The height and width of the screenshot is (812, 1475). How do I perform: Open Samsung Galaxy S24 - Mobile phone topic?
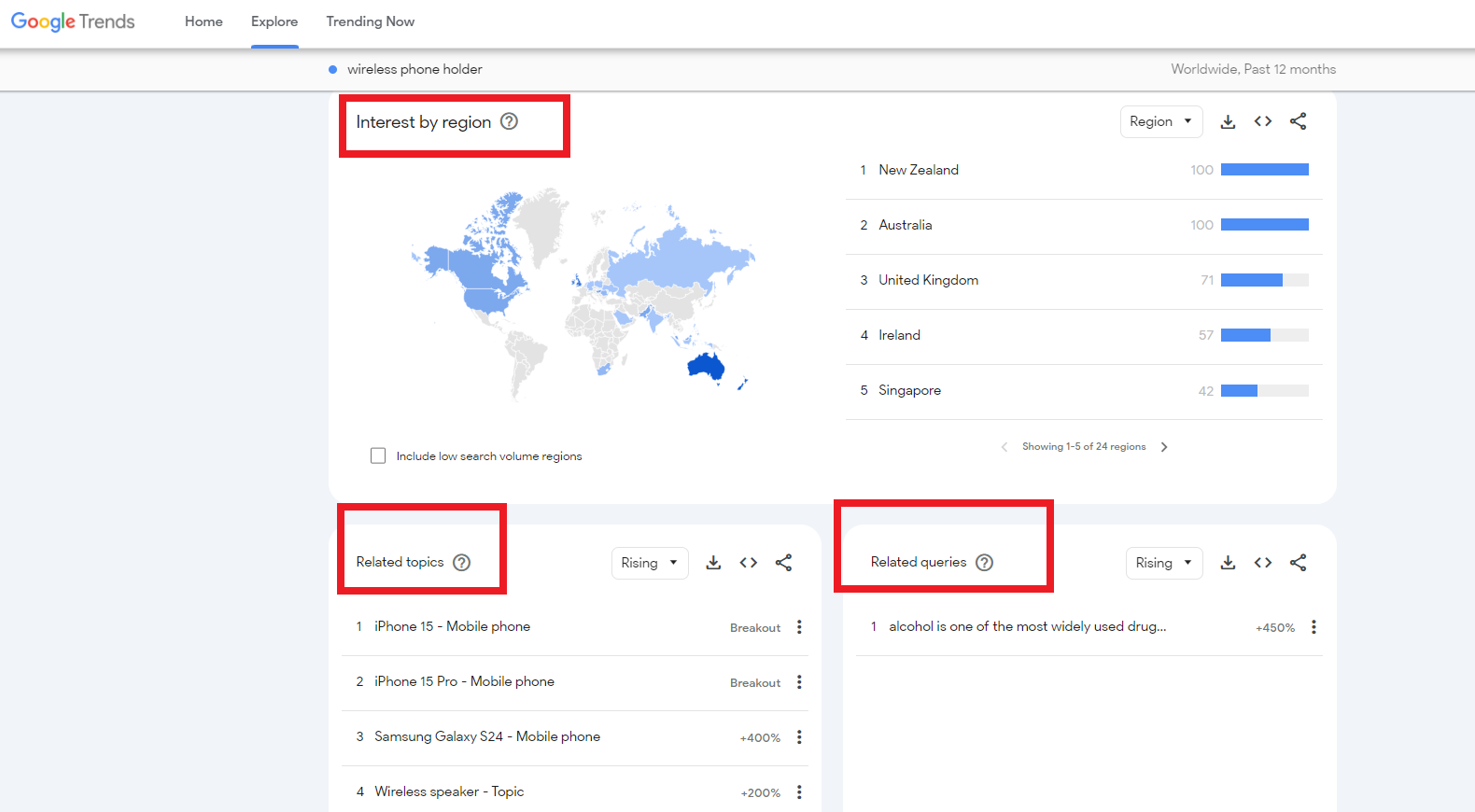click(x=487, y=736)
